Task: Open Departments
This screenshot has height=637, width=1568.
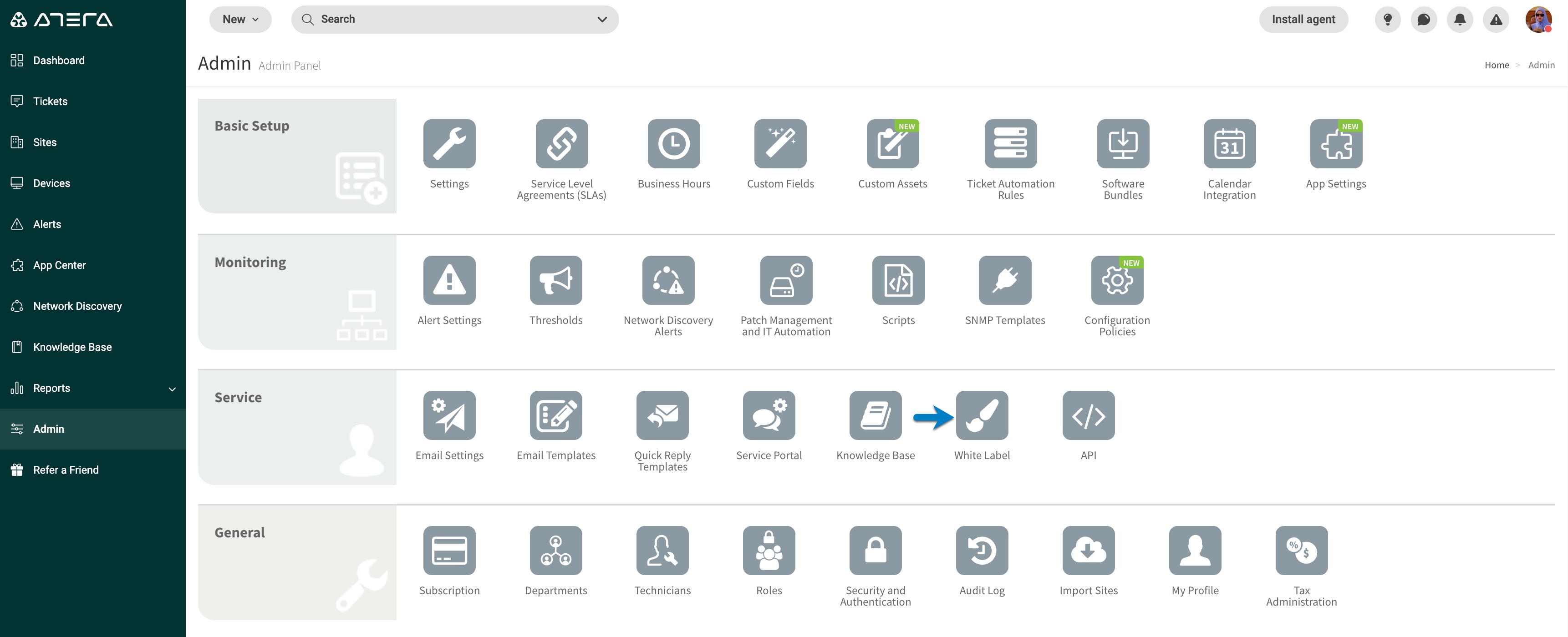Action: 556,550
